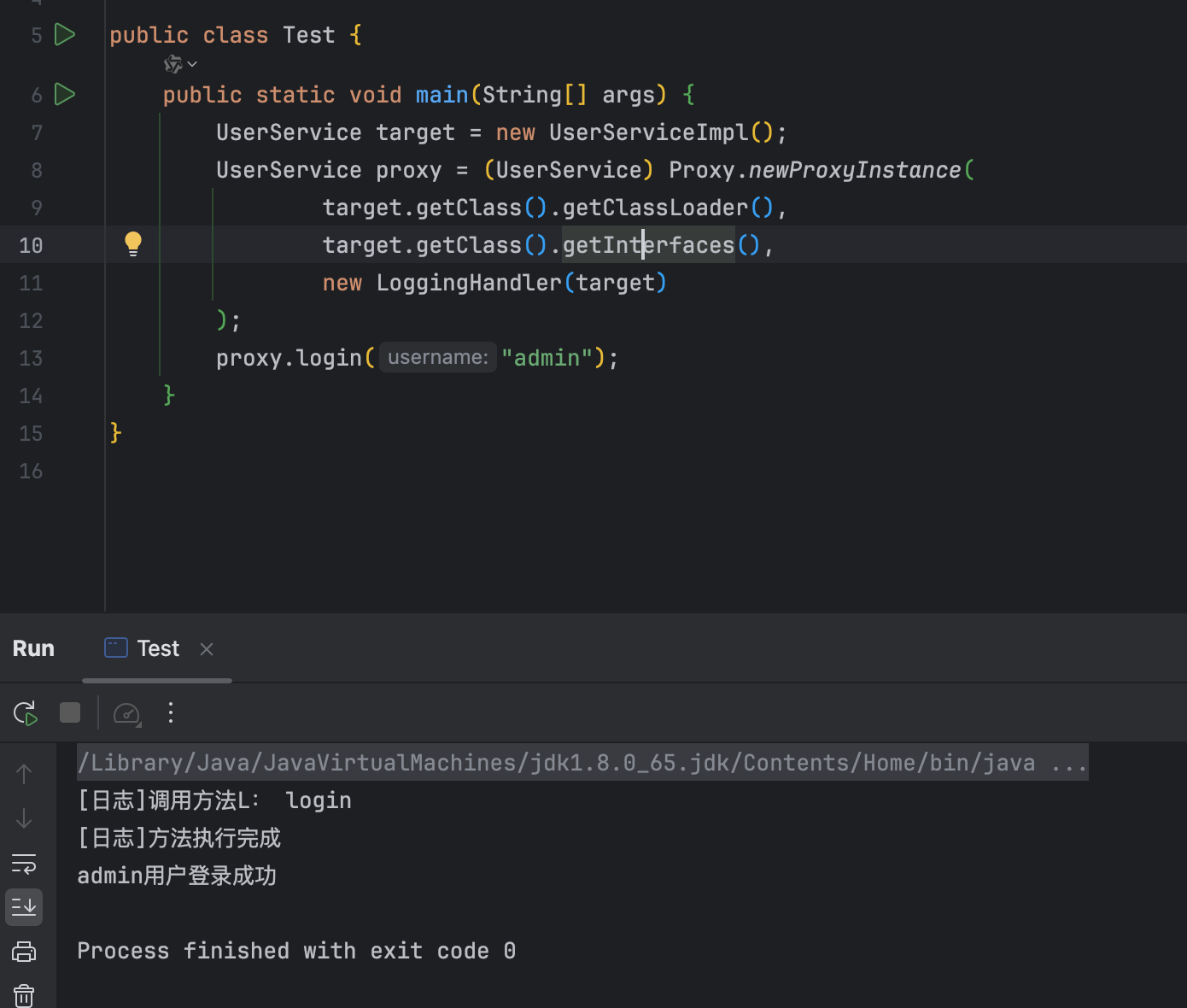The image size is (1187, 1008).
Task: Jump up the stack trace
Action: click(x=24, y=774)
